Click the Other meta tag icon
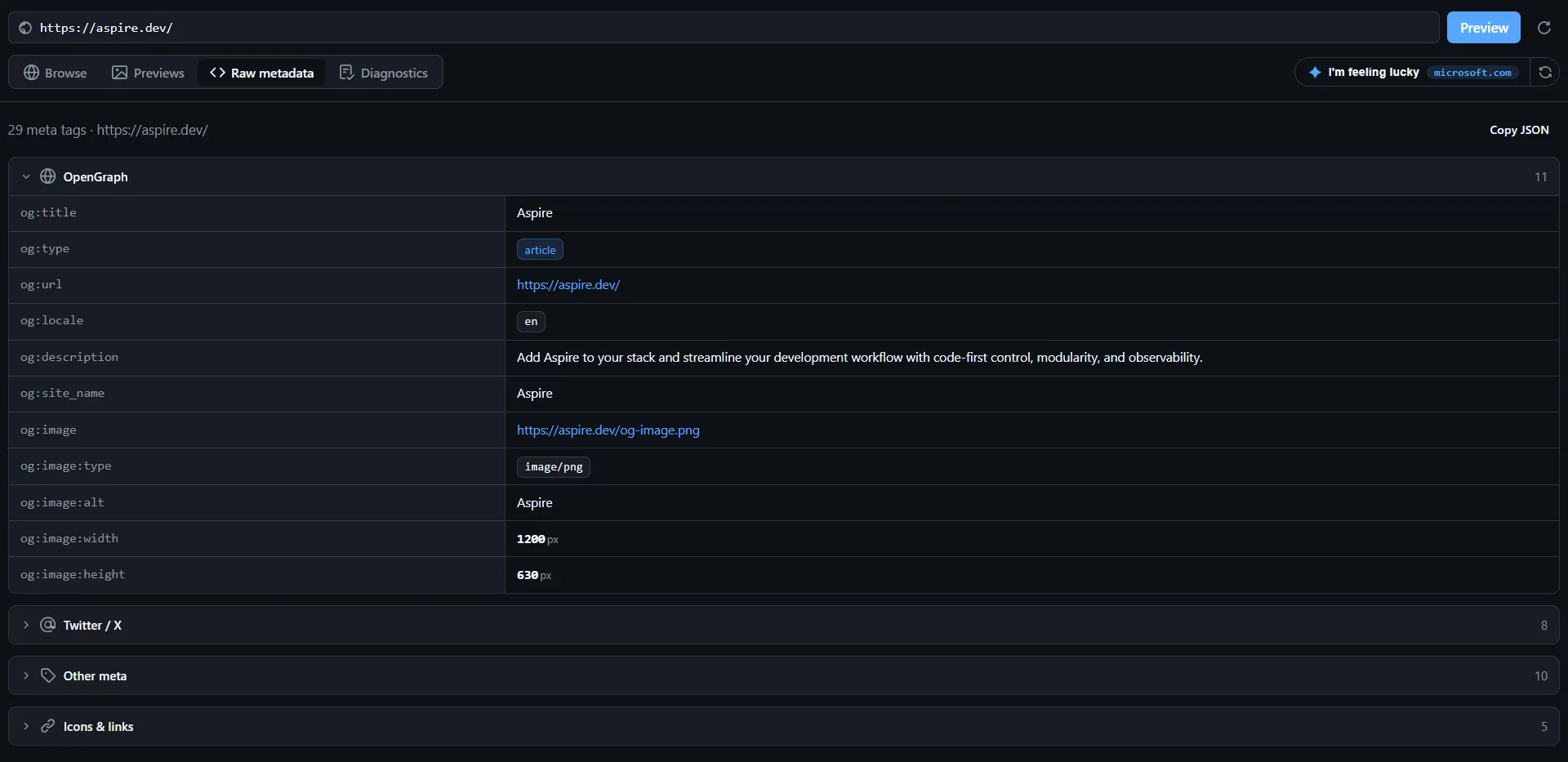The width and height of the screenshot is (1568, 762). pyautogui.click(x=48, y=675)
